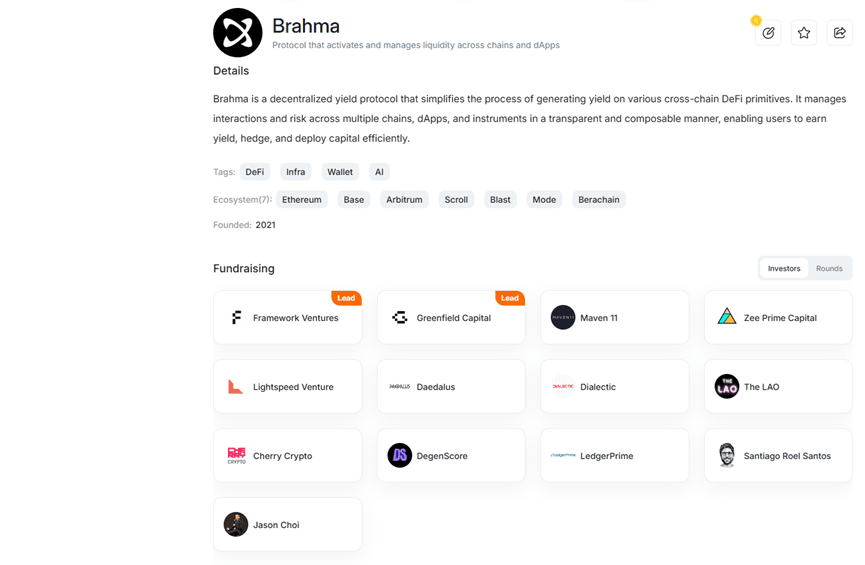Click the Wallet tag
Screen dimensions: 865x565
[340, 172]
